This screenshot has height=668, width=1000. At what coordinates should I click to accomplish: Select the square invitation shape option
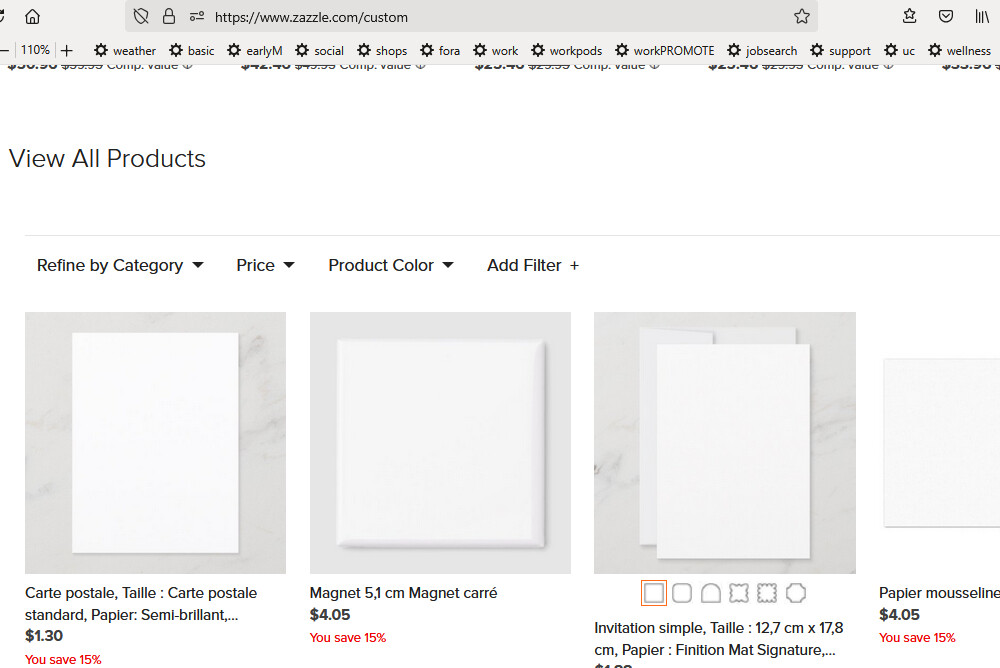(x=654, y=593)
